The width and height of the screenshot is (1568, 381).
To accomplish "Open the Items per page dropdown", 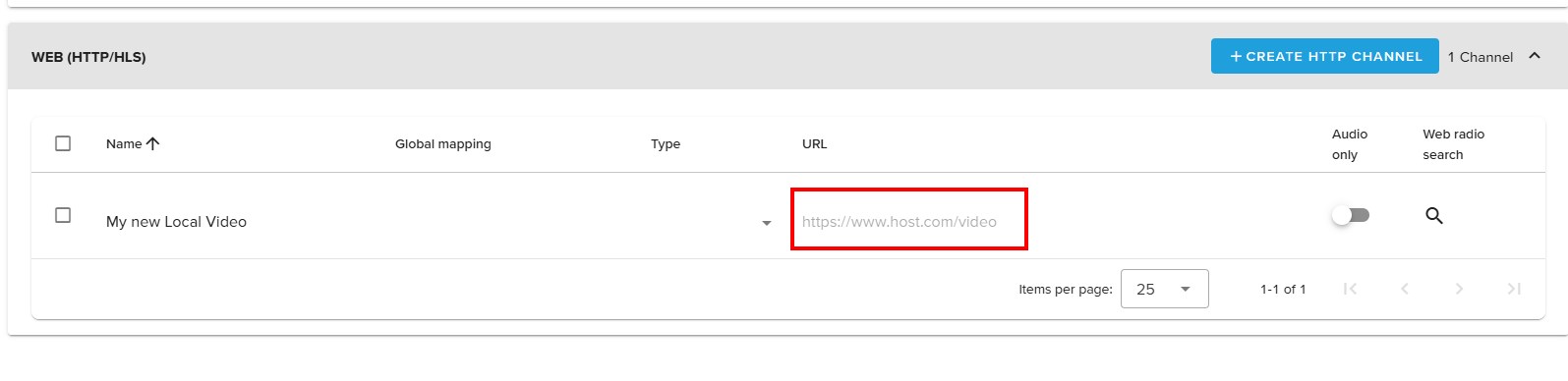I will point(1165,289).
